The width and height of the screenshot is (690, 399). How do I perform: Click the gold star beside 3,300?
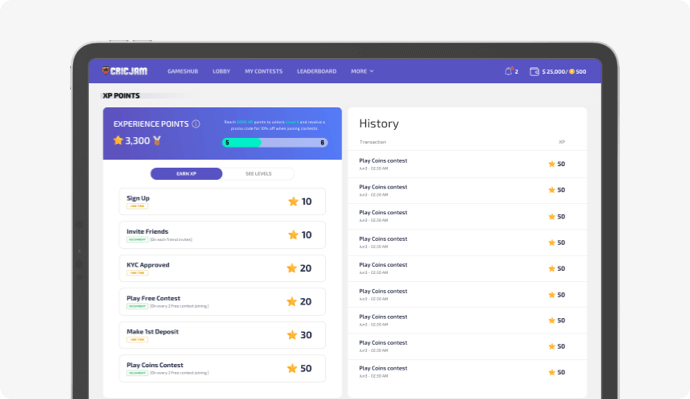tap(118, 140)
